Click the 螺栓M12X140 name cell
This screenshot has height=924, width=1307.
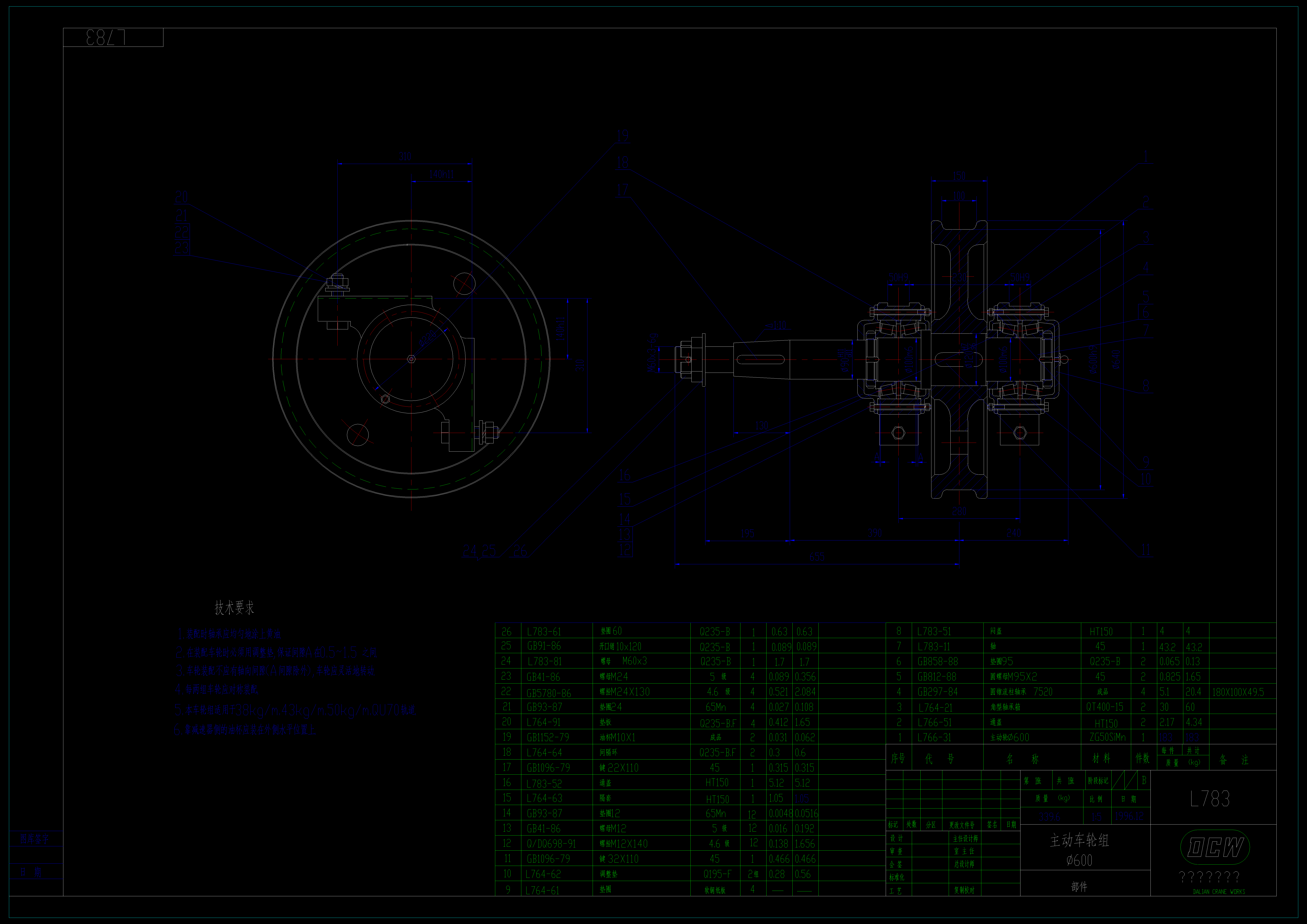pos(623,844)
